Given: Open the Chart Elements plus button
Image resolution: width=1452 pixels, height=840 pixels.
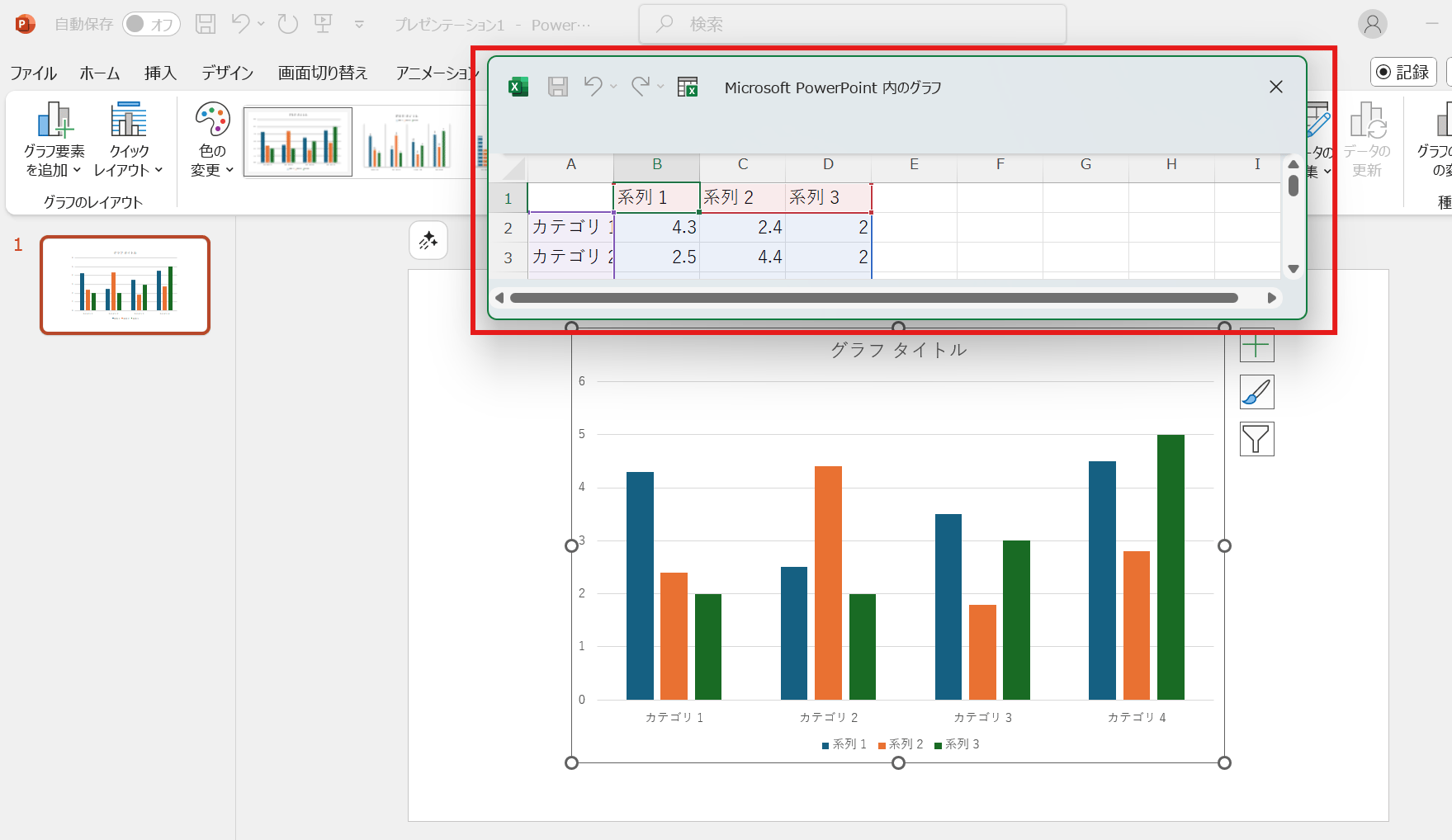Looking at the screenshot, I should [1256, 346].
